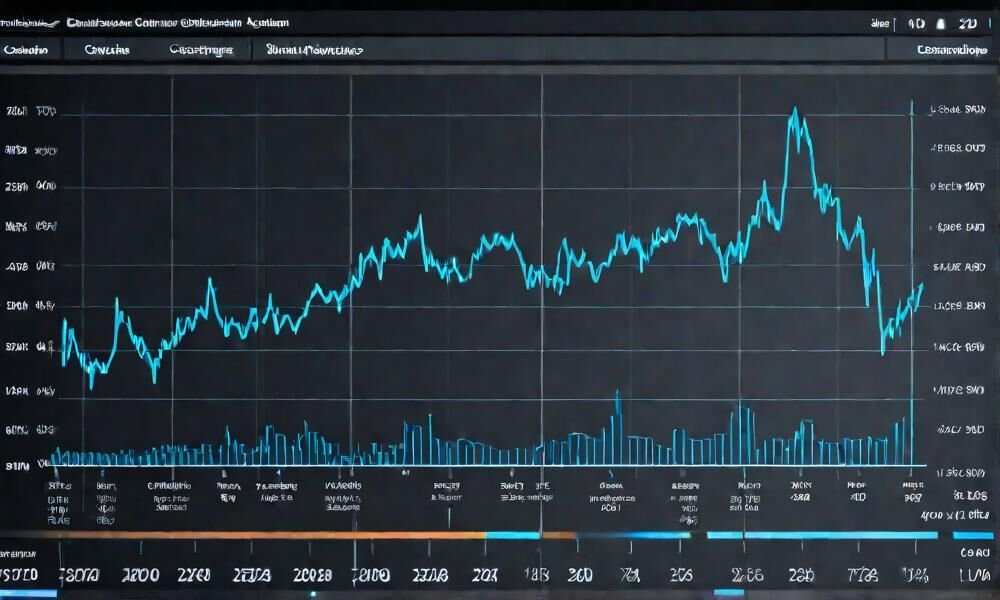This screenshot has height=600, width=1000.
Task: Click the orange segment of the range bar
Action: coord(270,535)
